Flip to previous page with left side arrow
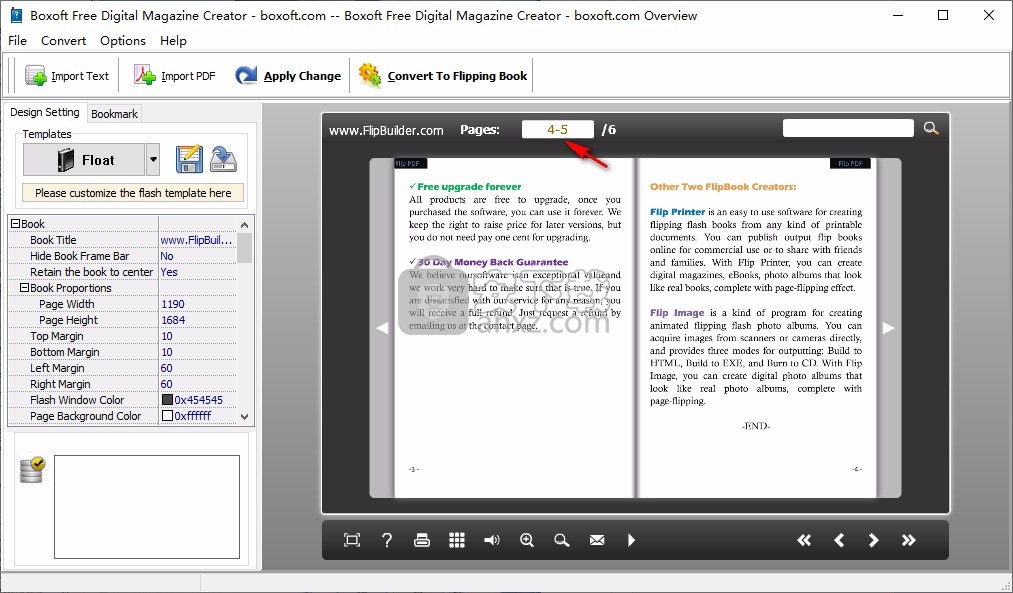The image size is (1013, 593). pos(382,328)
